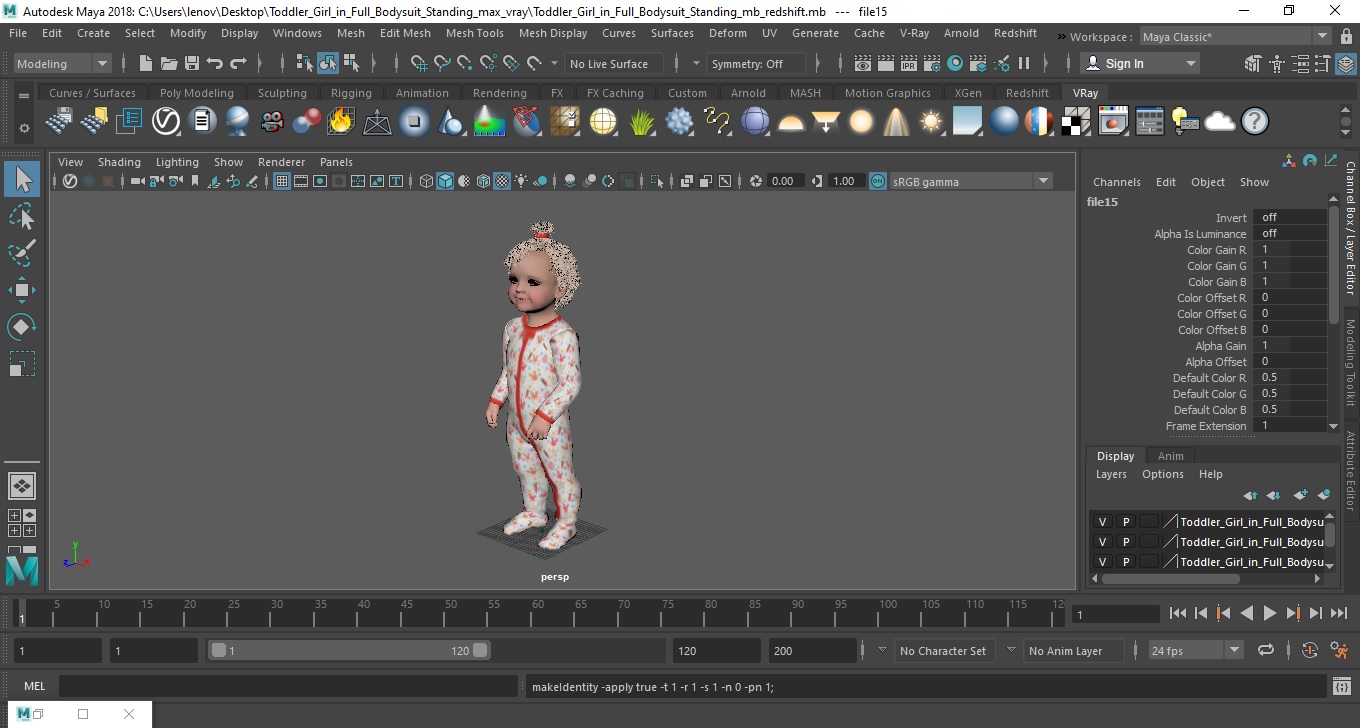This screenshot has height=728, width=1360.
Task: Undo the last action via toolbar arrow
Action: point(214,63)
